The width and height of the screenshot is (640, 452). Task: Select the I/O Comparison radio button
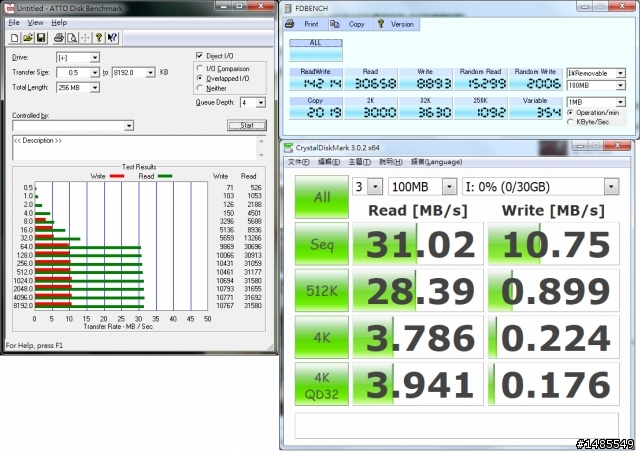(x=200, y=68)
